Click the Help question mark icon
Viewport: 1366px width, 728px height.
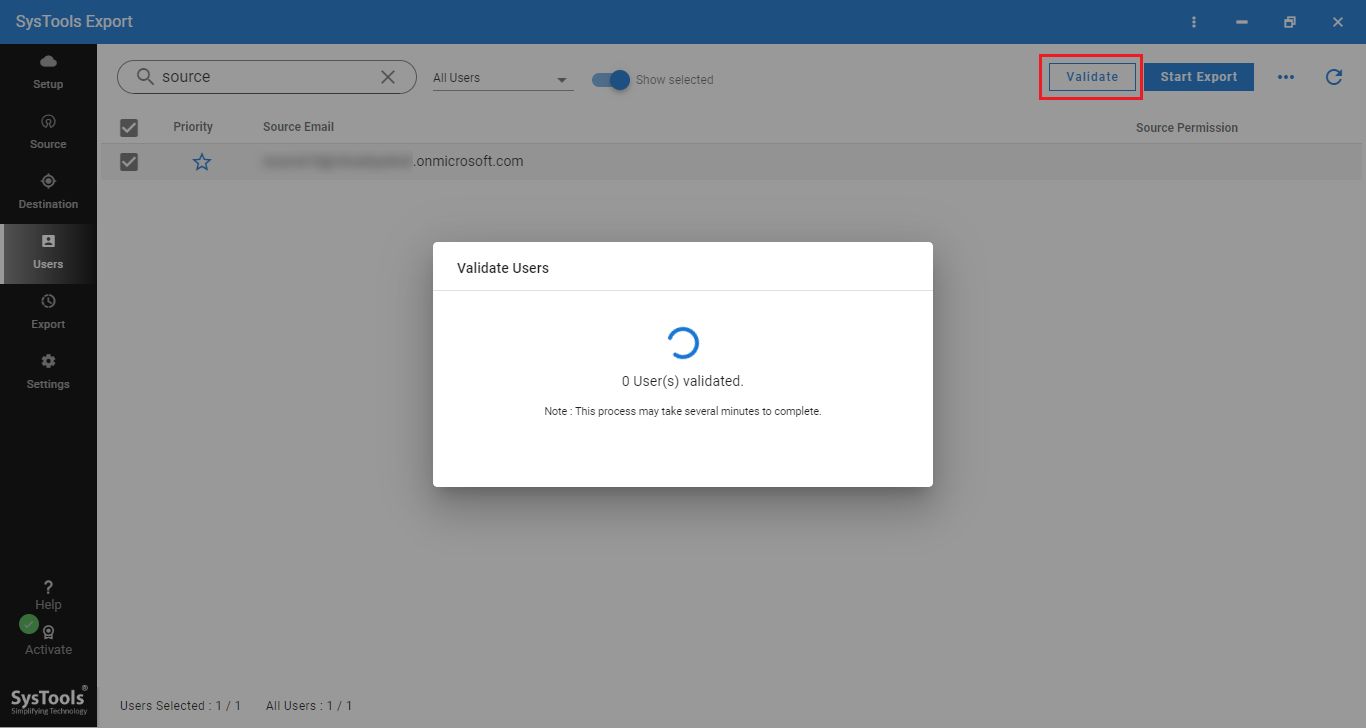(x=48, y=588)
